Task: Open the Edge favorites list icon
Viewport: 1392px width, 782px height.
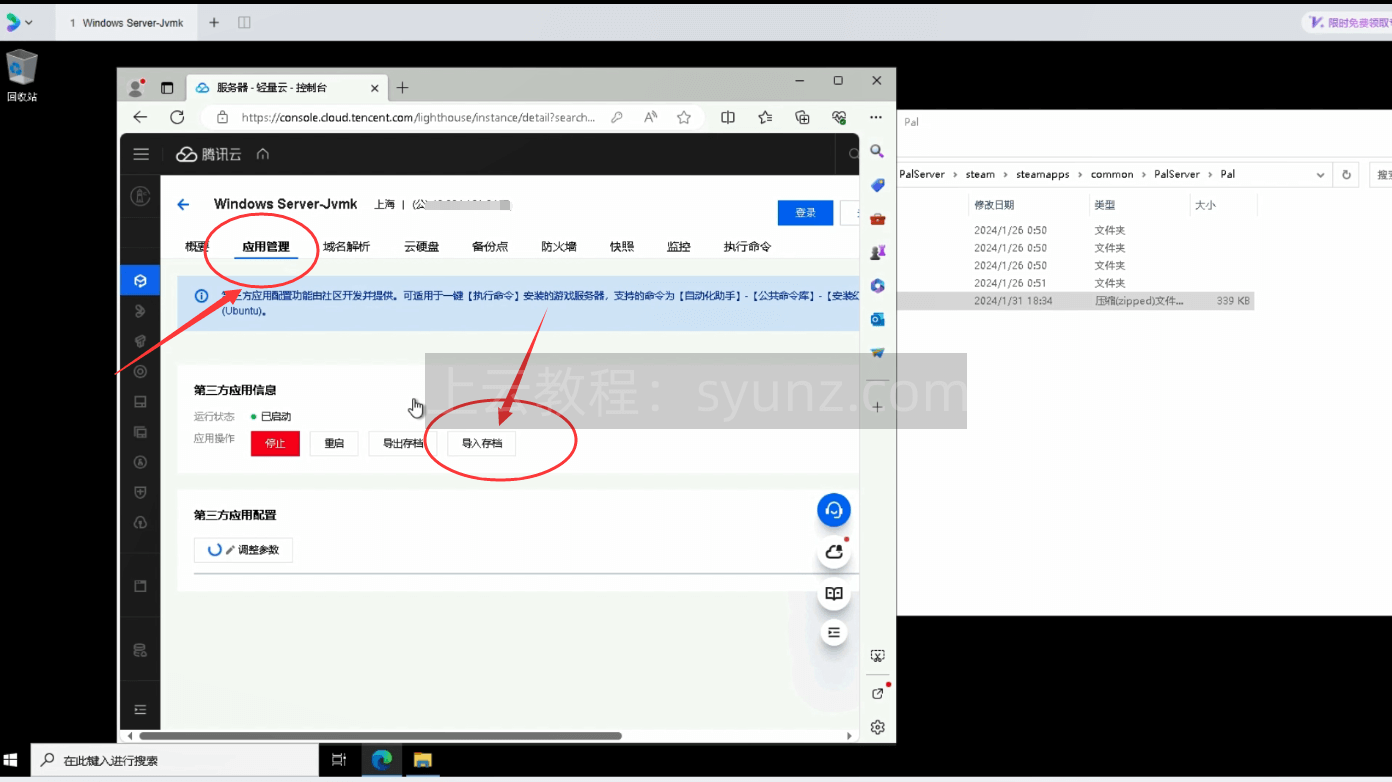Action: tap(765, 117)
